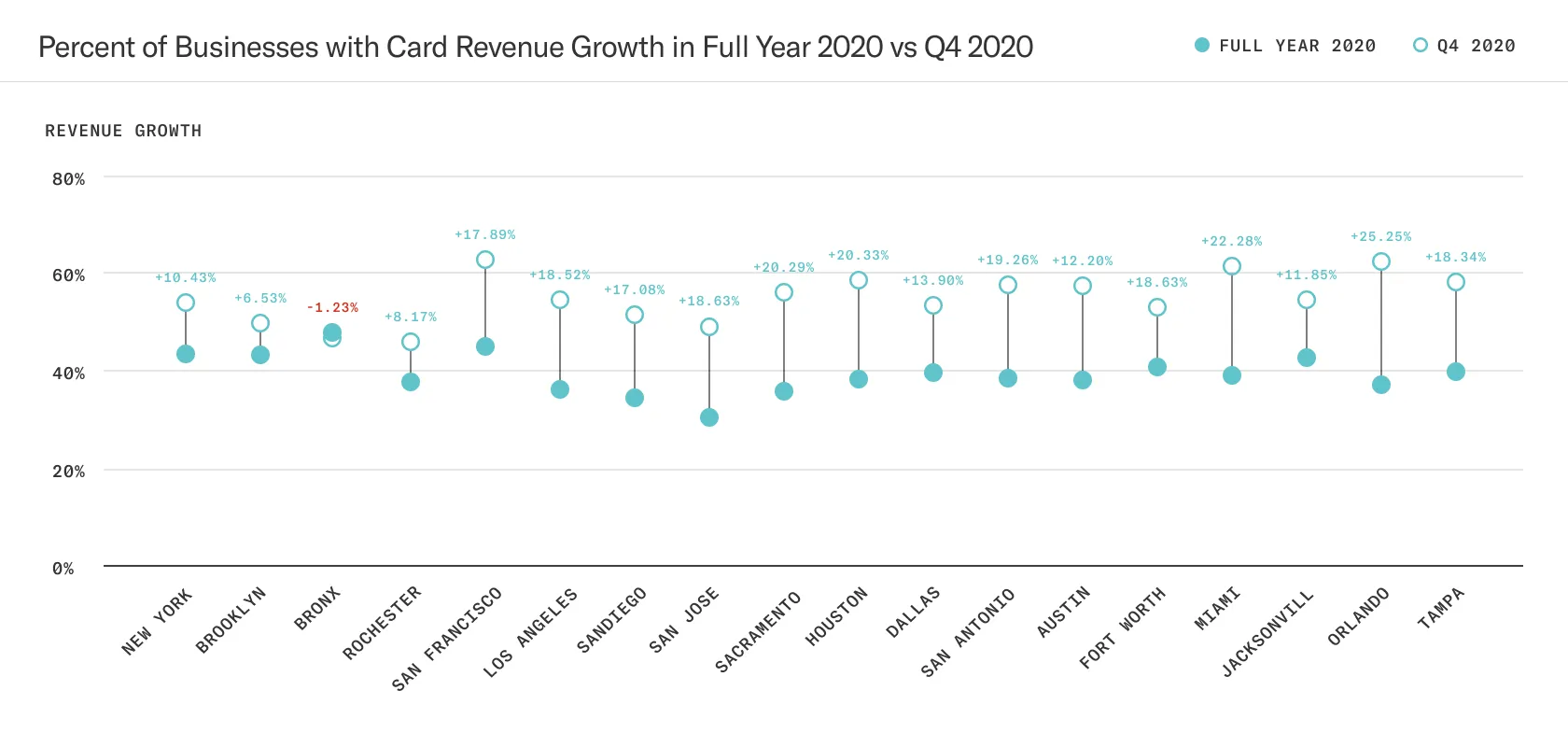Viewport: 1568px width, 733px height.
Task: Click the +12.20% Austin label
Action: tap(1083, 261)
